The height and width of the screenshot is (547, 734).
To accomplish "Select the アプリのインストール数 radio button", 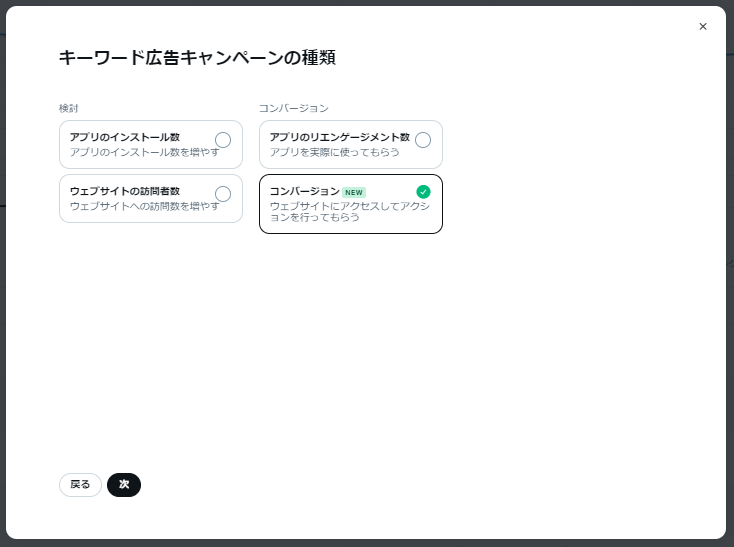I will click(223, 140).
